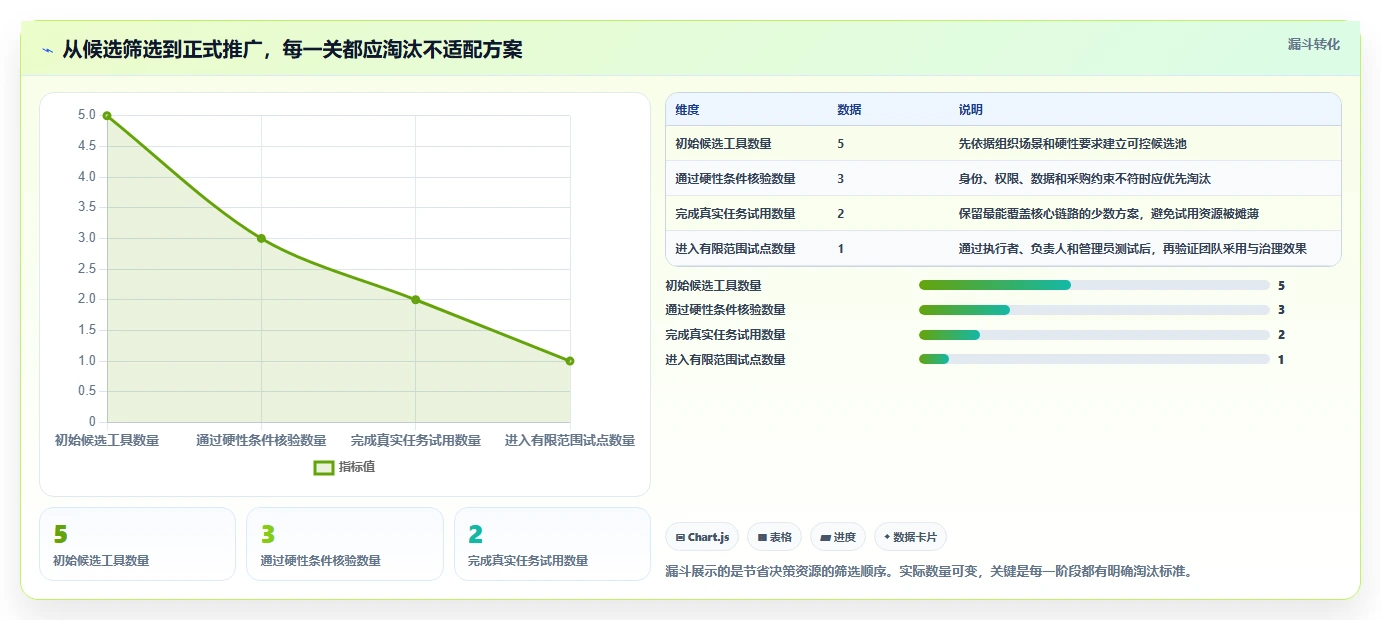Click the 漏斗转化 tag in header
The image size is (1381, 620).
tap(1313, 44)
